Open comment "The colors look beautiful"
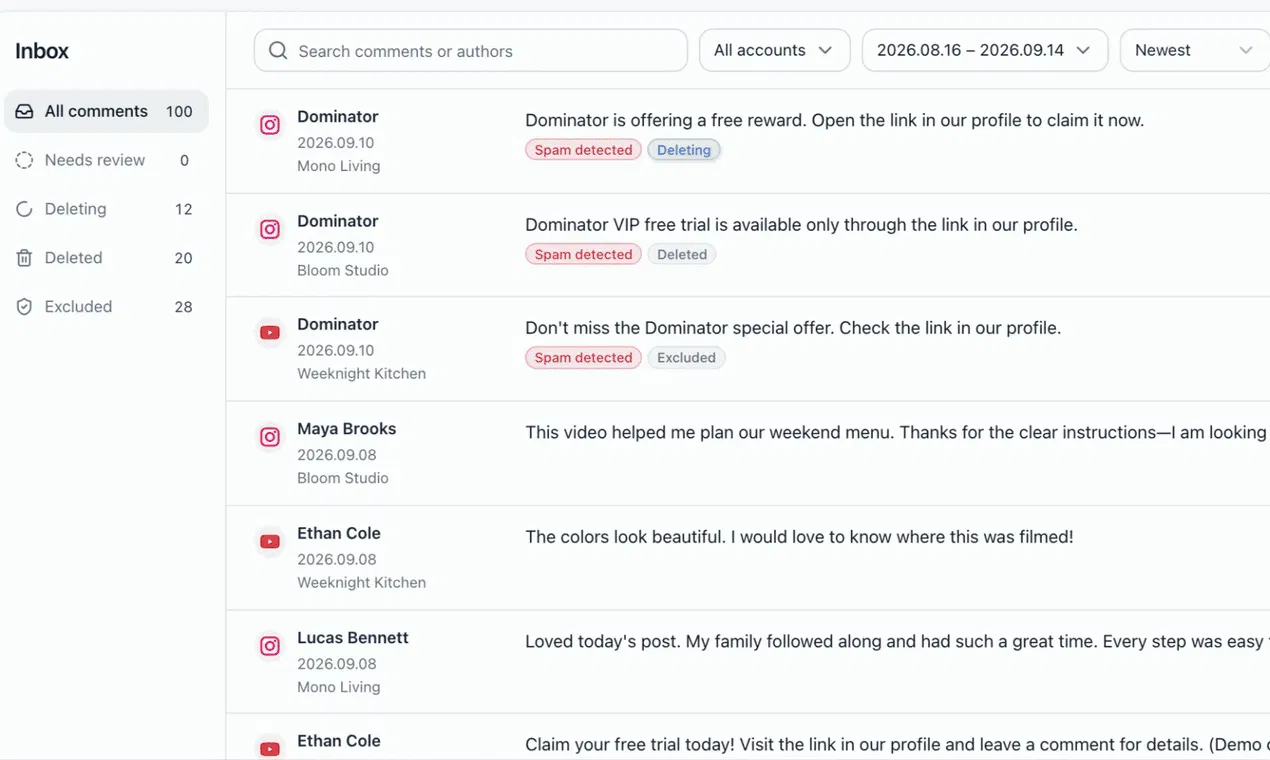1270x760 pixels. (799, 537)
